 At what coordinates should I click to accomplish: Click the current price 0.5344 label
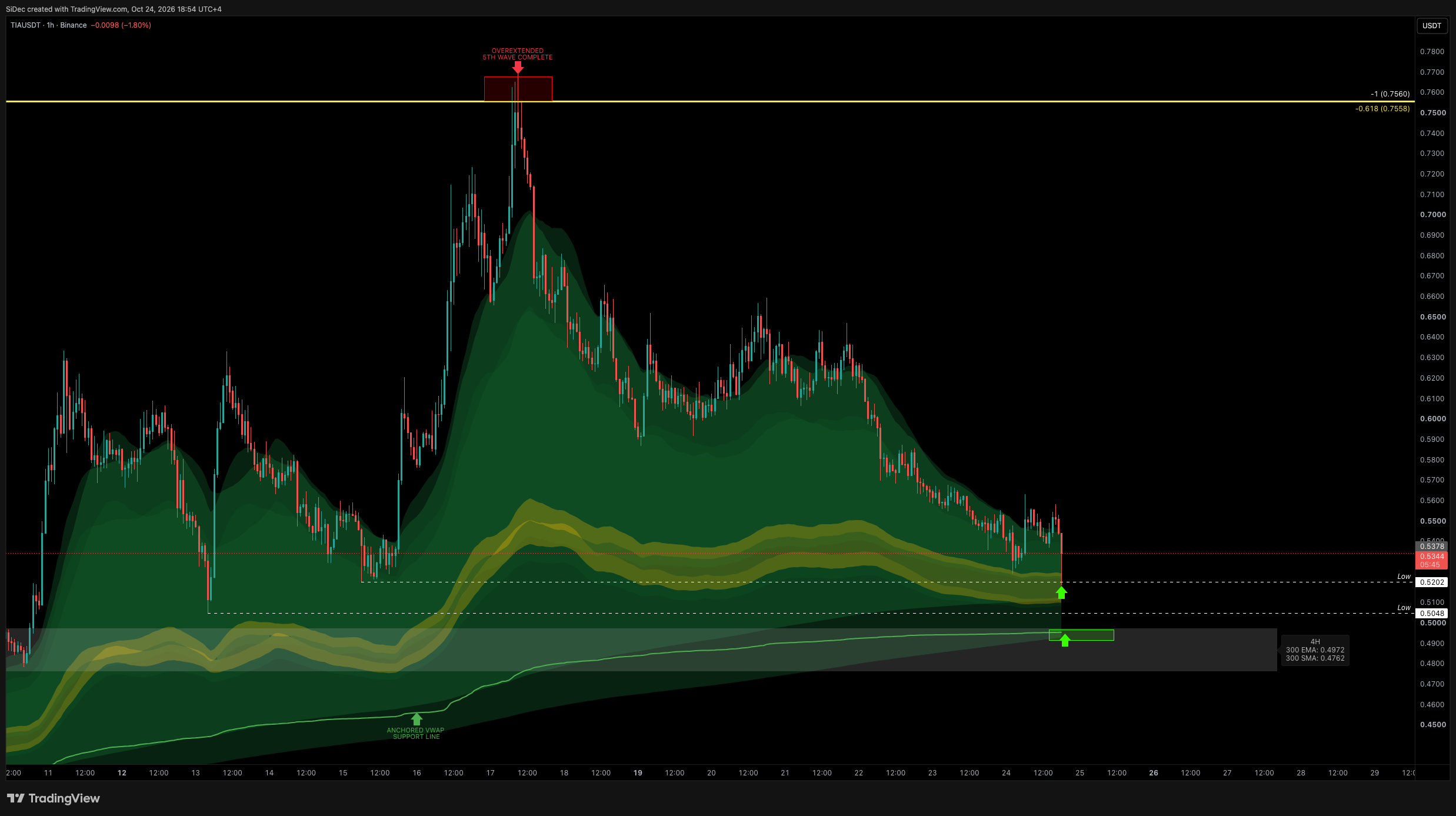(x=1432, y=557)
